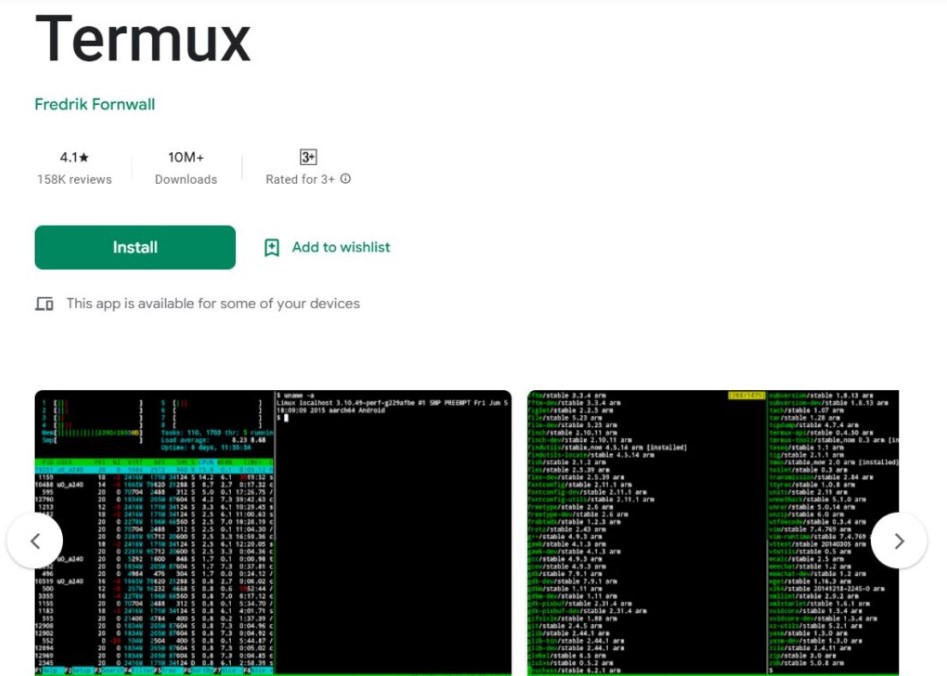This screenshot has width=947, height=676.
Task: Click the Rated 3+ badge icon
Action: pyautogui.click(x=307, y=156)
